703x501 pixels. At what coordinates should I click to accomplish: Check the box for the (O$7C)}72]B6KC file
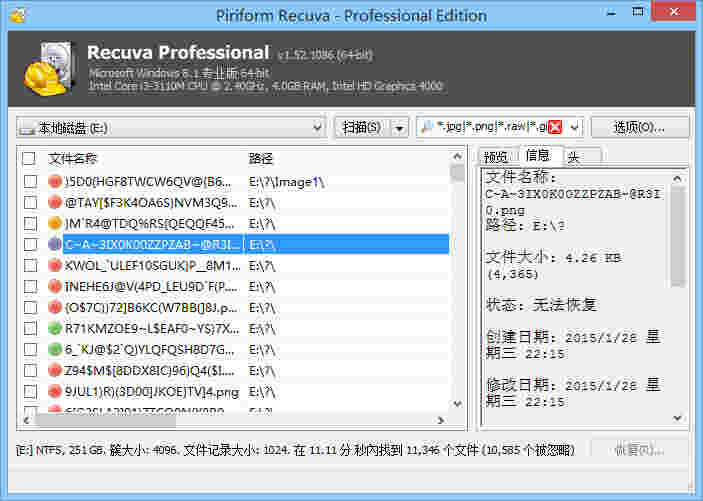[x=30, y=307]
